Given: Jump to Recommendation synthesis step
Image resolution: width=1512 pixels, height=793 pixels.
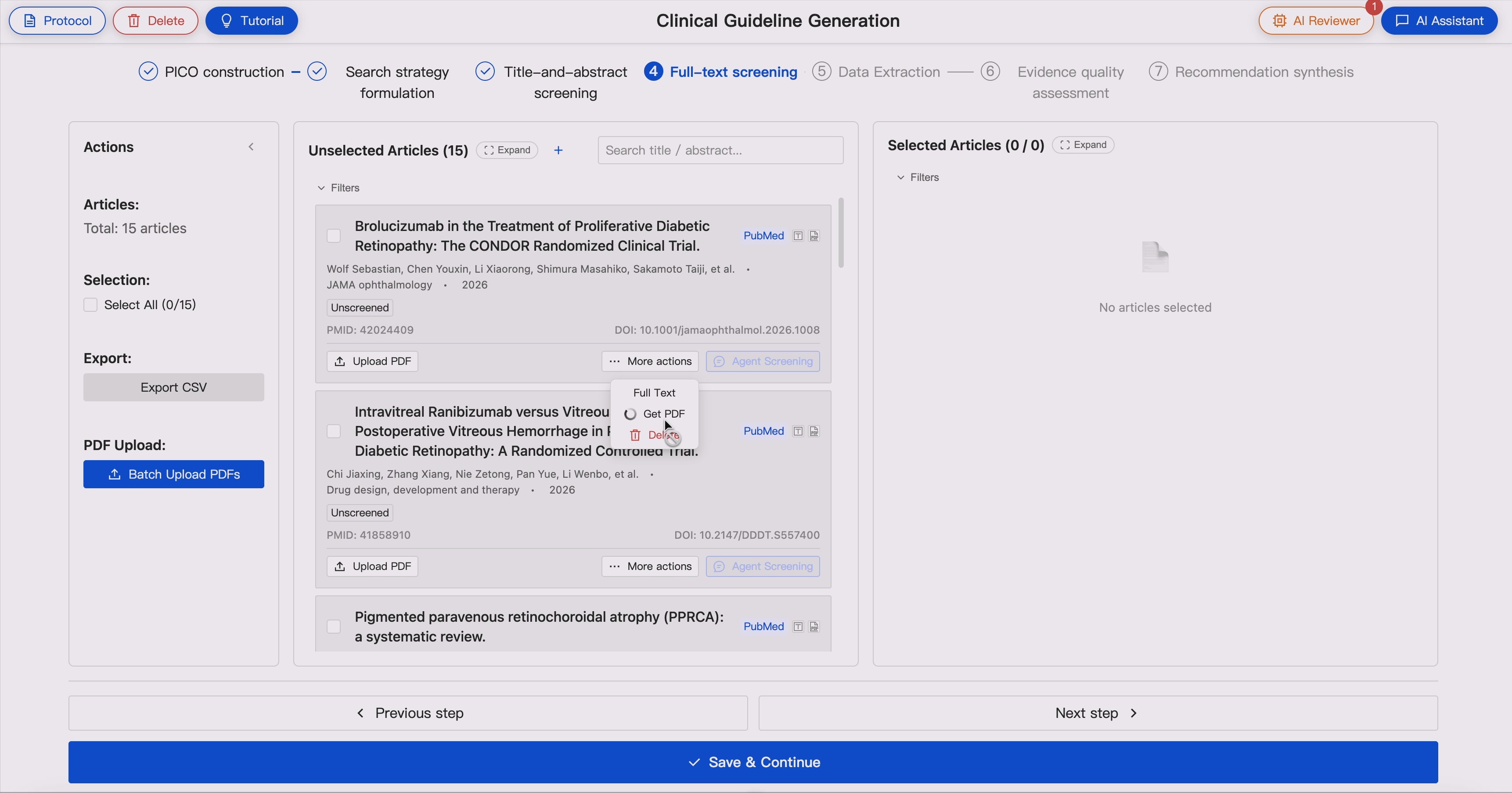Looking at the screenshot, I should pos(1251,72).
